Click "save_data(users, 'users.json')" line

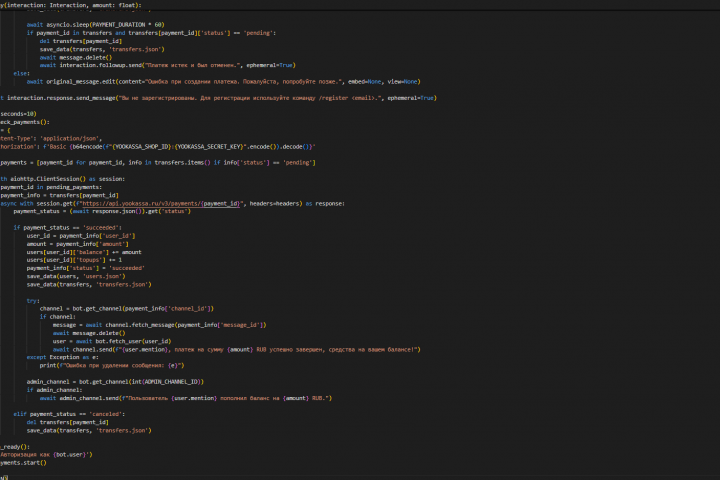(76, 277)
